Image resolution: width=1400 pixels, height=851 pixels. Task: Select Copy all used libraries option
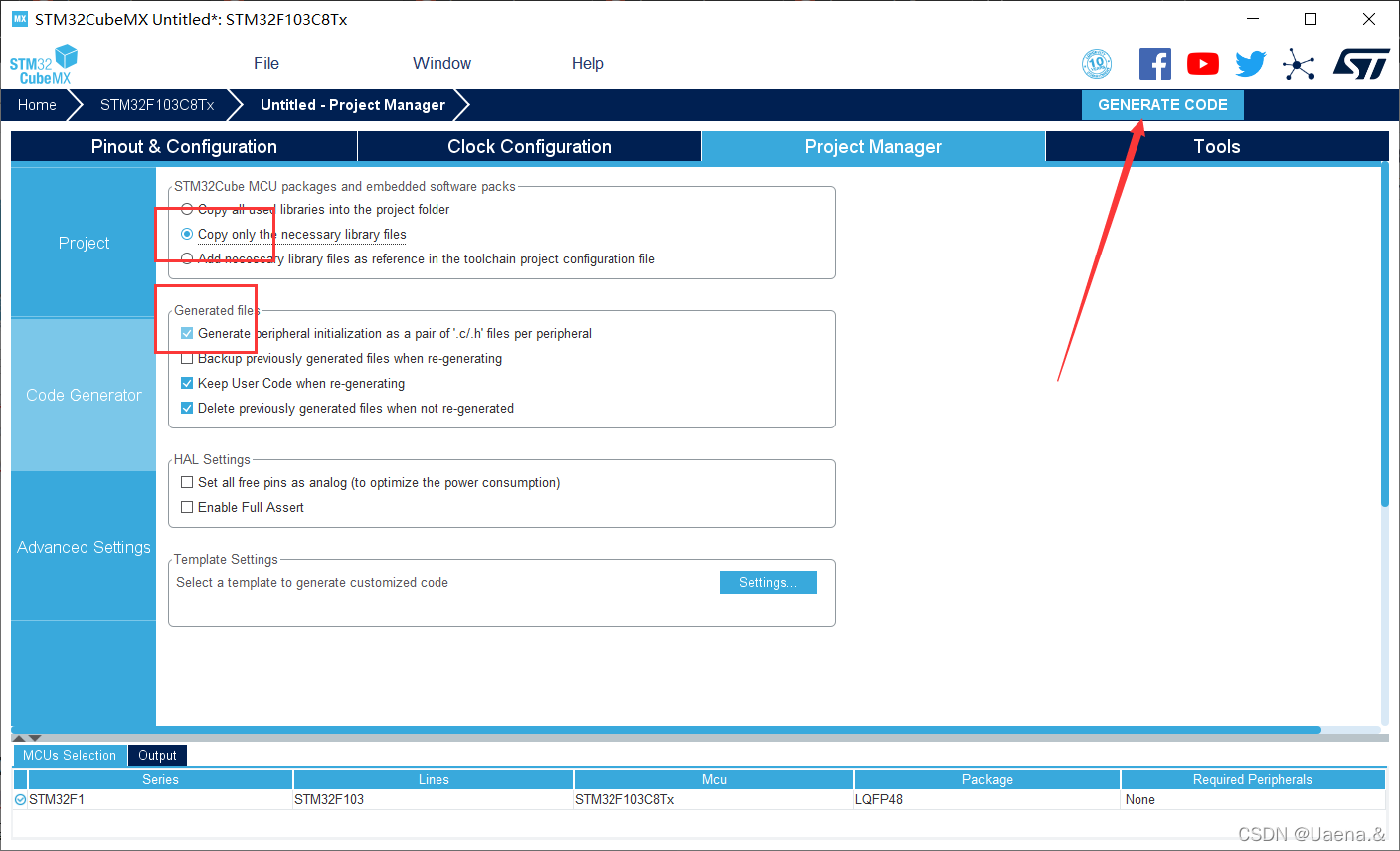pyautogui.click(x=187, y=209)
